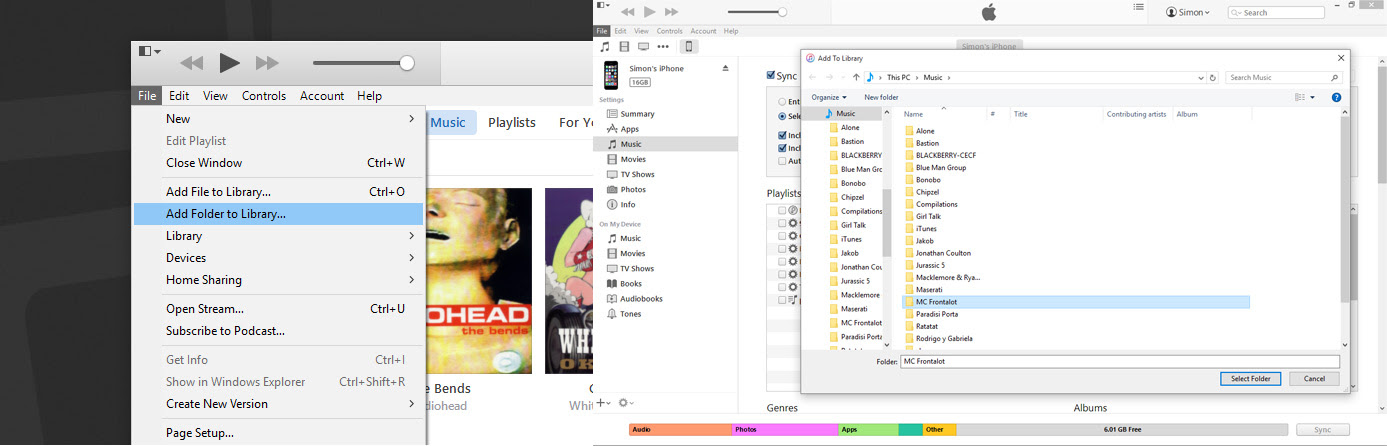
Task: Click the Audio segment of the capacity bar
Action: pos(680,429)
